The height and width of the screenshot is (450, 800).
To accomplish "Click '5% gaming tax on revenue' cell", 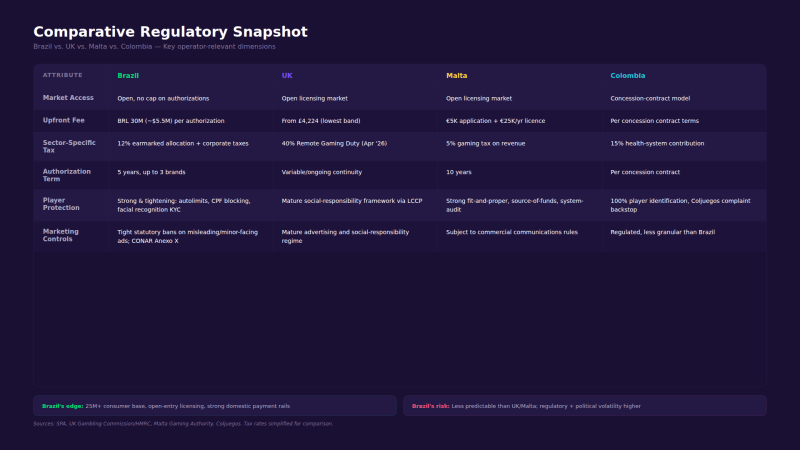I will pyautogui.click(x=485, y=143).
